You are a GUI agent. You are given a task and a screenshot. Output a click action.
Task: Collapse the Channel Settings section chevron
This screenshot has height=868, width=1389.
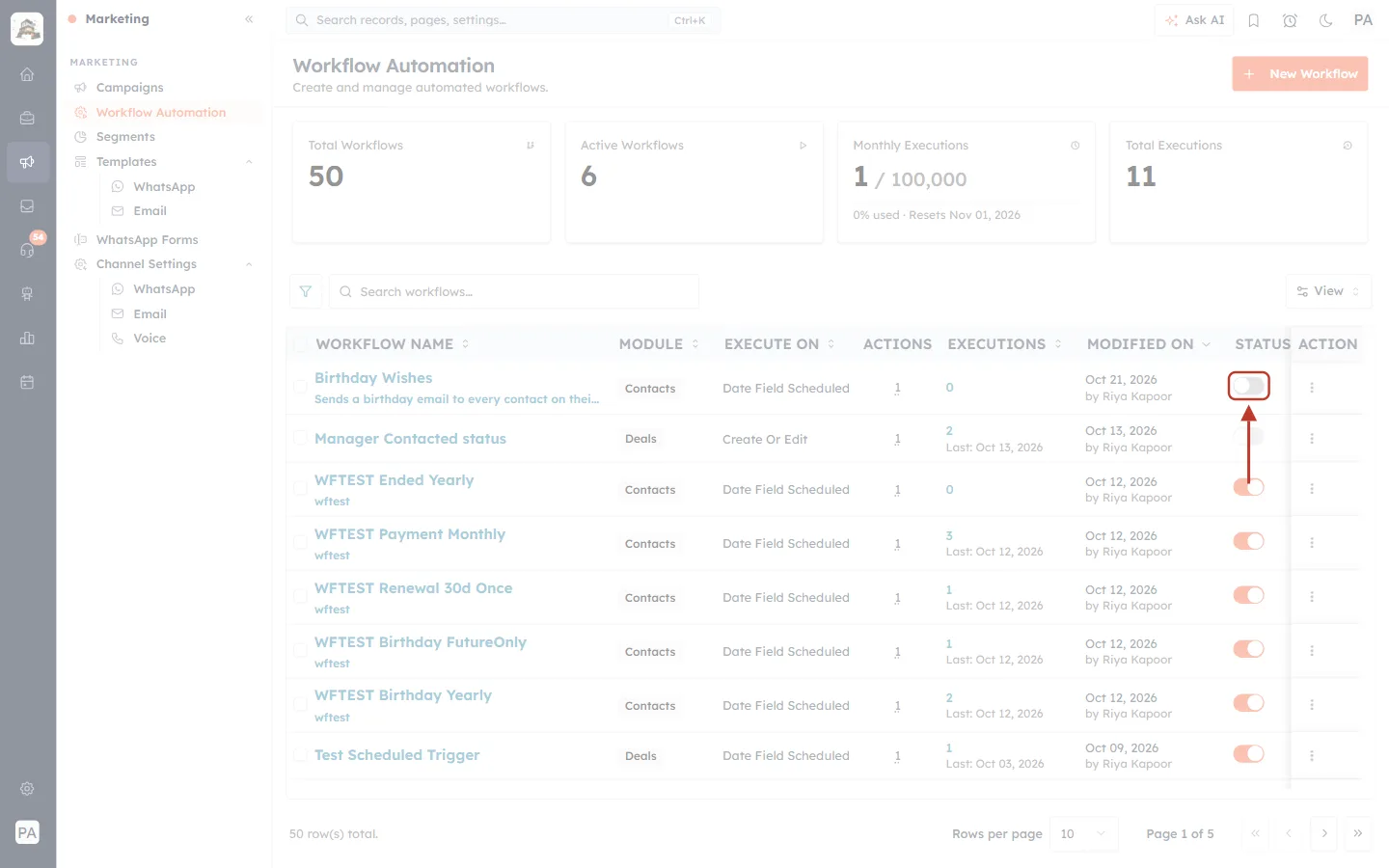[x=249, y=264]
